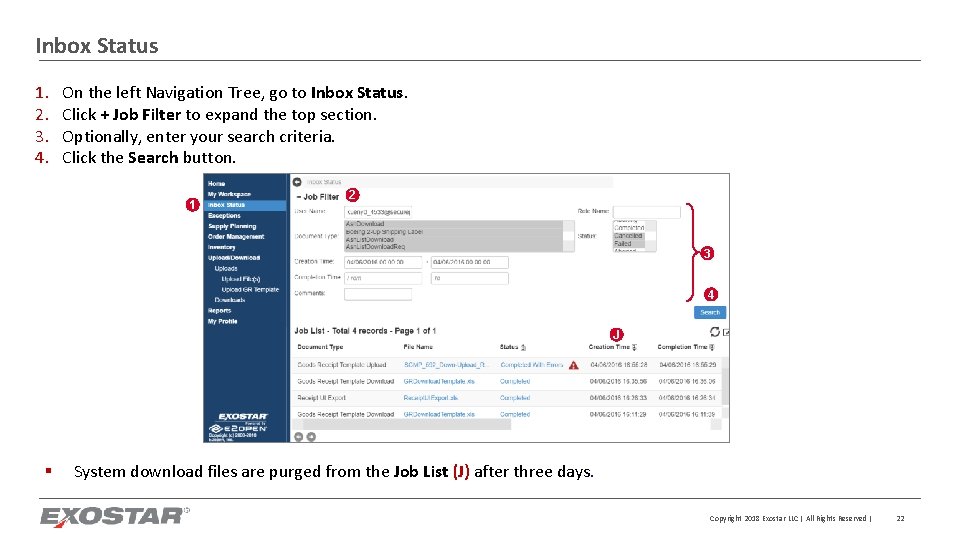Open Reports in the navigation tree

[x=219, y=310]
